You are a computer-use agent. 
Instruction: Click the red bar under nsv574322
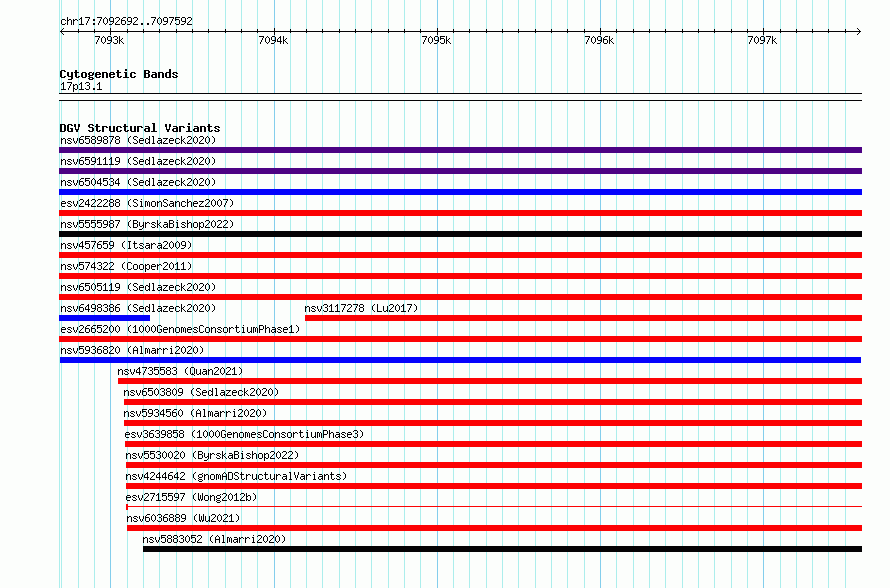click(x=460, y=276)
